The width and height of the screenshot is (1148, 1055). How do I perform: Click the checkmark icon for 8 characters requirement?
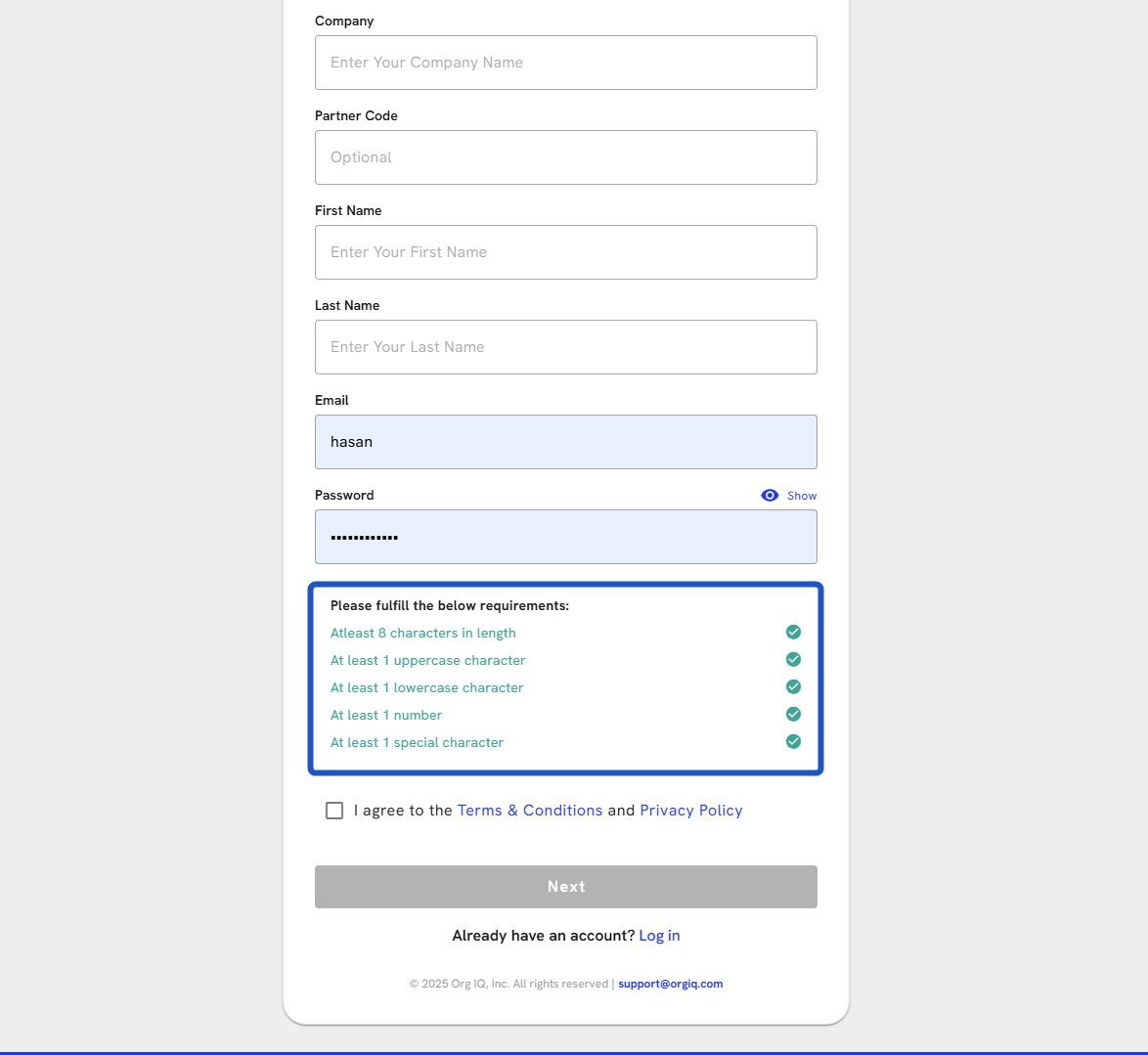[x=793, y=633]
